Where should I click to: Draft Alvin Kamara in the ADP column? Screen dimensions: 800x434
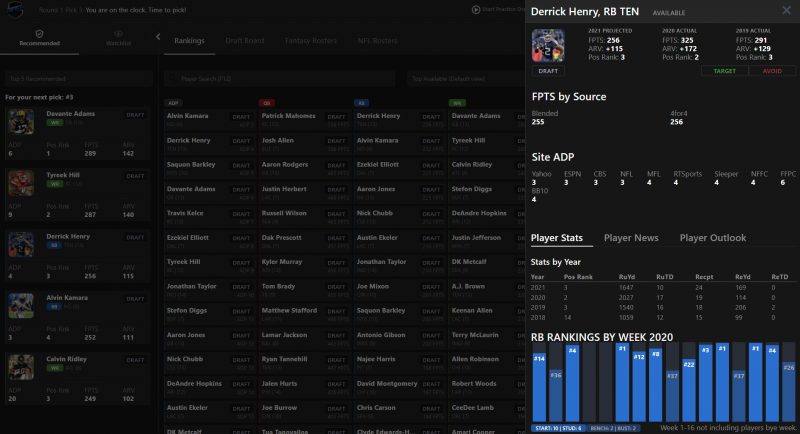241,117
